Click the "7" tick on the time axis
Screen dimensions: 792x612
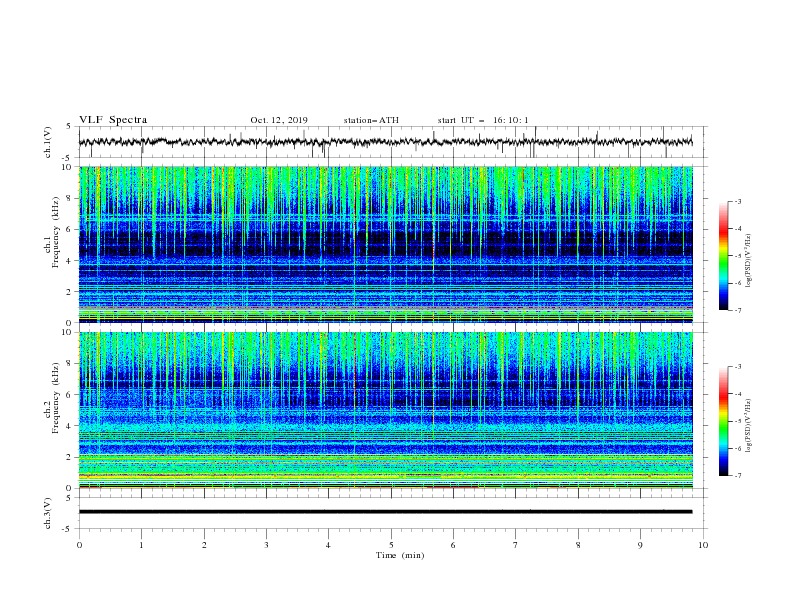[x=516, y=545]
